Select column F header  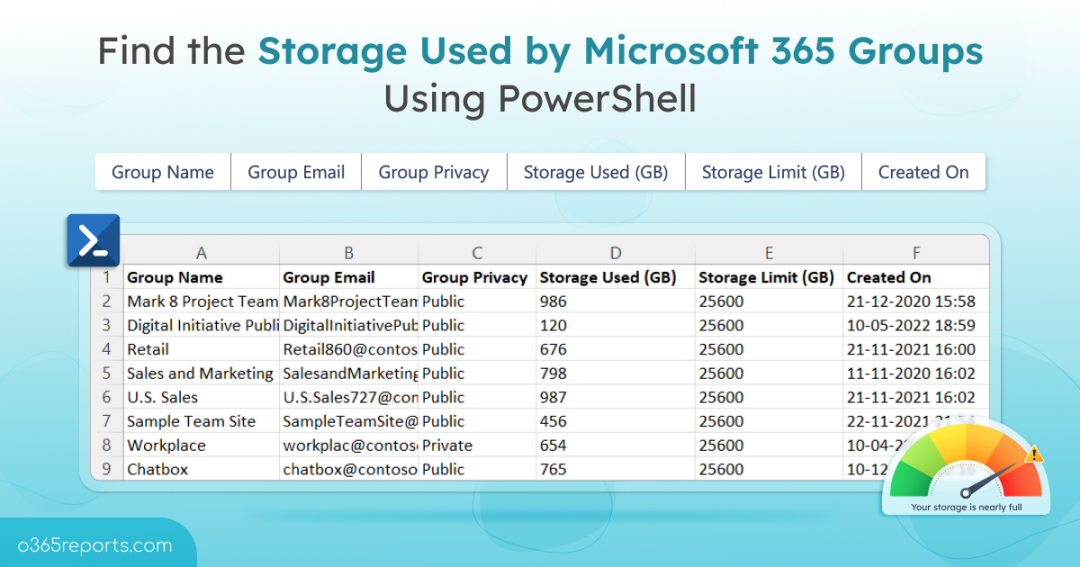[x=915, y=253]
